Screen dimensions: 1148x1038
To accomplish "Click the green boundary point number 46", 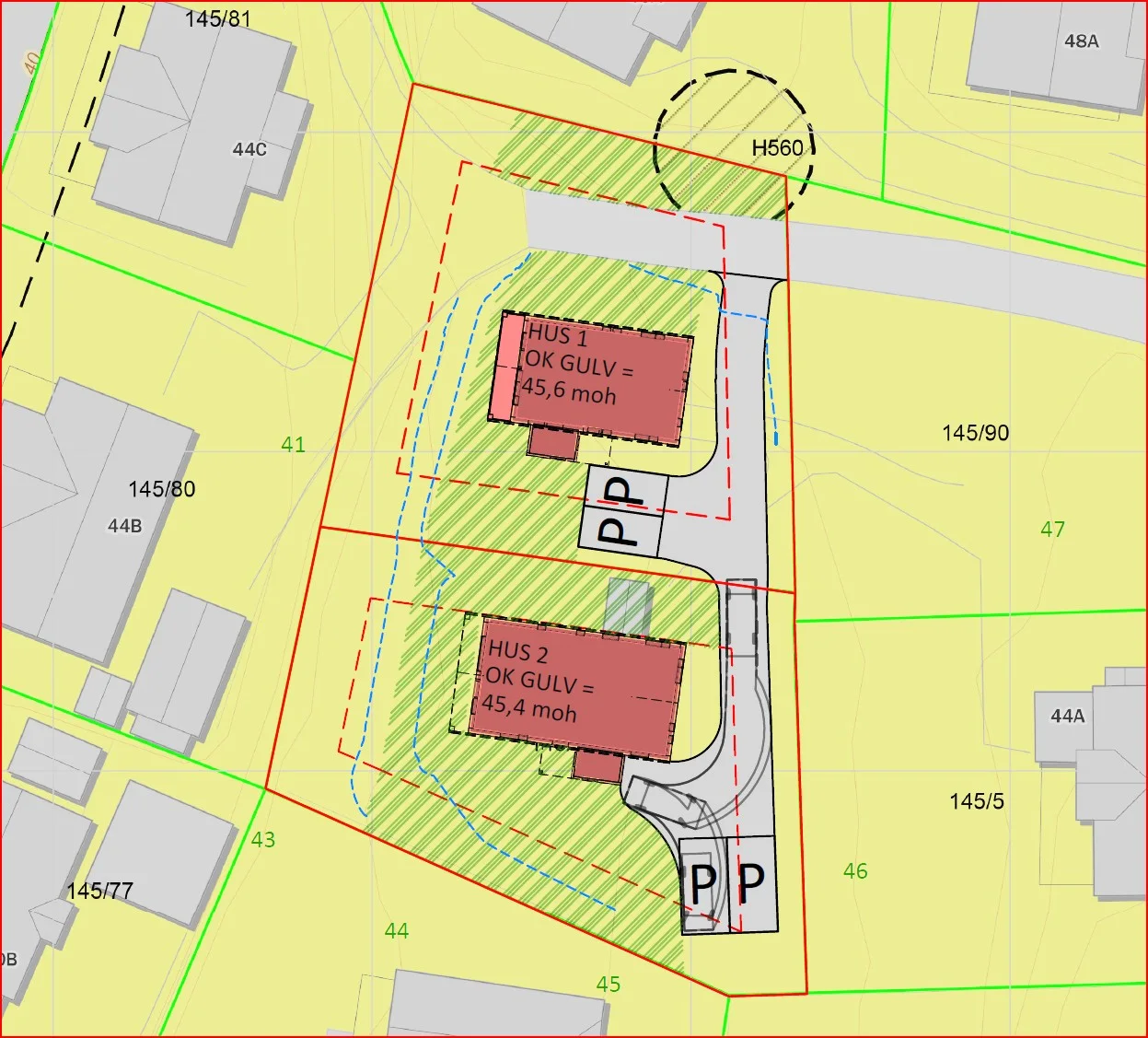I will coord(855,870).
